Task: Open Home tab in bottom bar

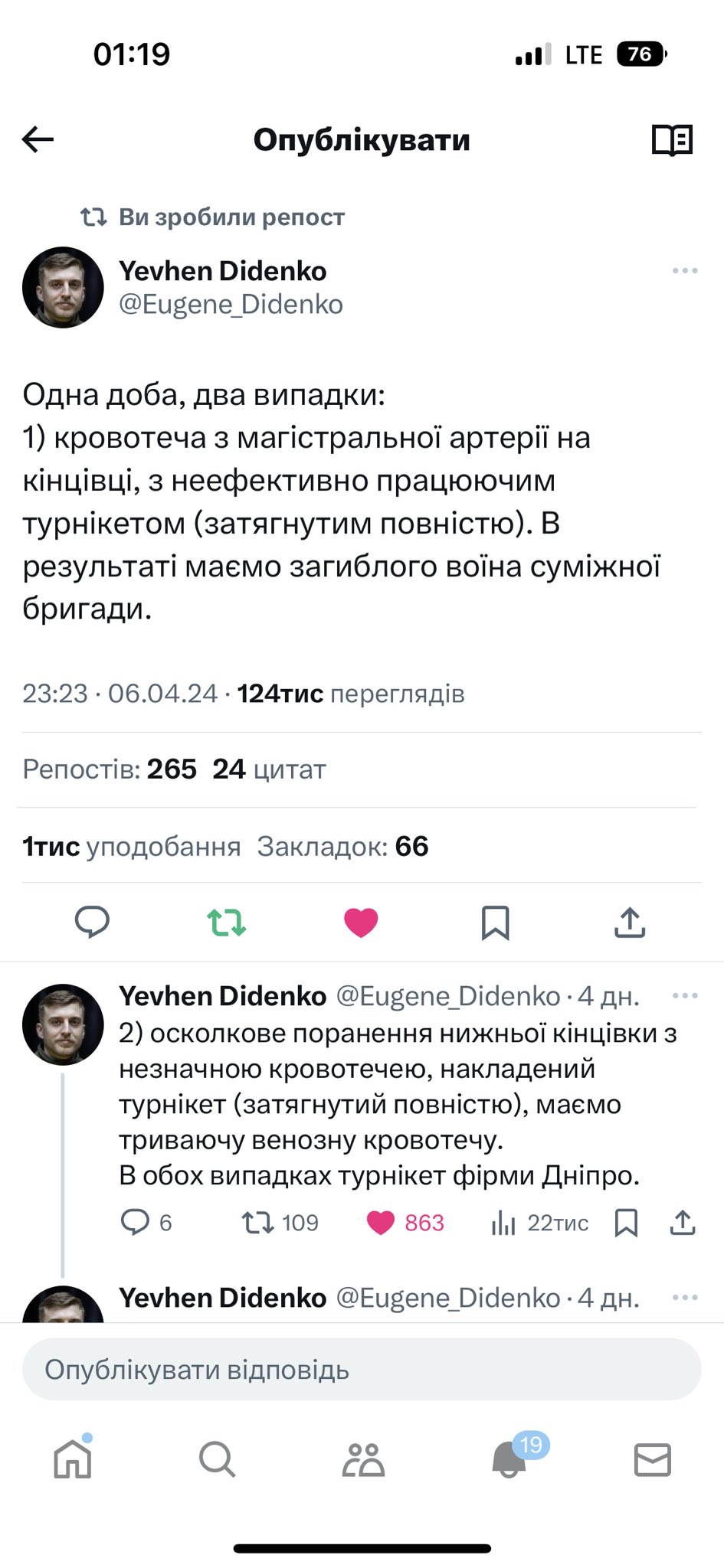Action: tap(73, 1459)
